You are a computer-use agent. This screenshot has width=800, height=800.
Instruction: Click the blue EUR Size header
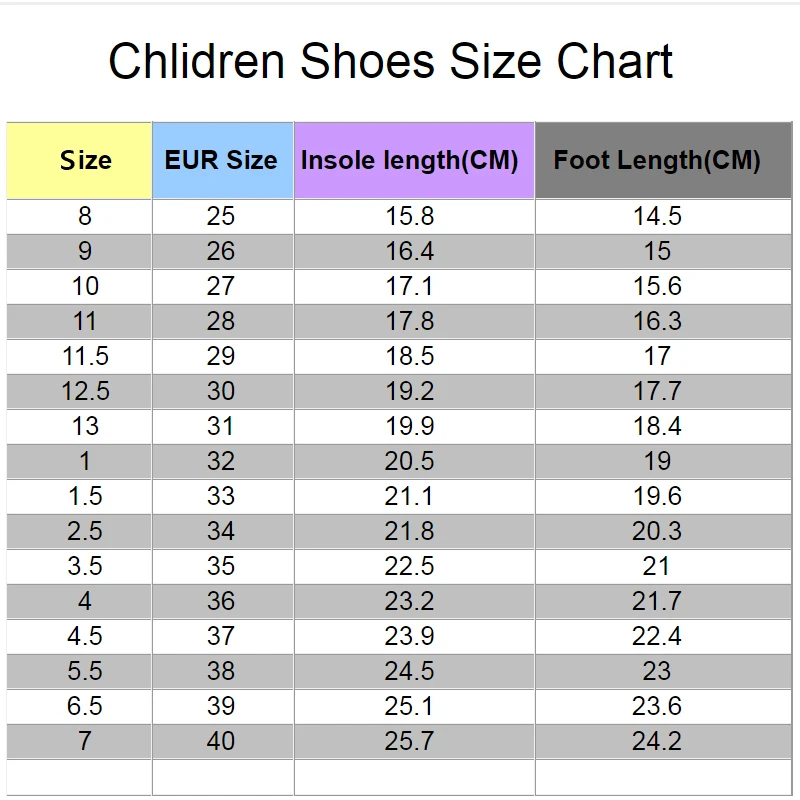tap(221, 160)
